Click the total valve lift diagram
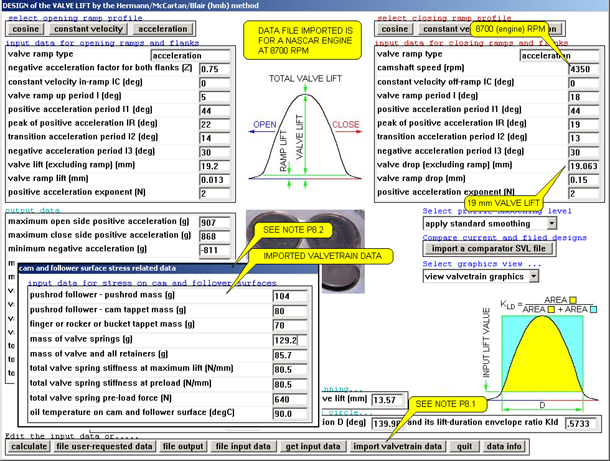This screenshot has height=461, width=610. [305, 132]
